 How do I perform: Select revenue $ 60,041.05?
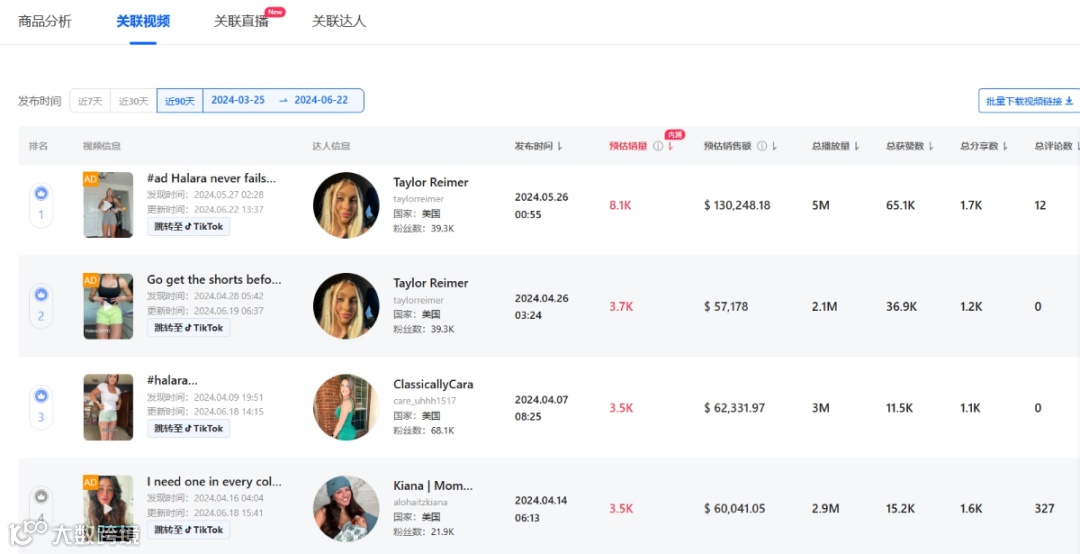tap(734, 509)
